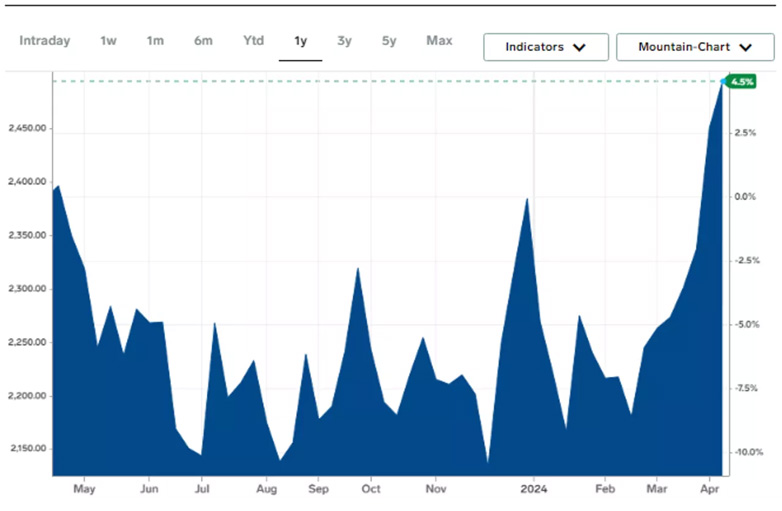Click the active 1y range tab
This screenshot has height=511, width=782.
[x=300, y=41]
